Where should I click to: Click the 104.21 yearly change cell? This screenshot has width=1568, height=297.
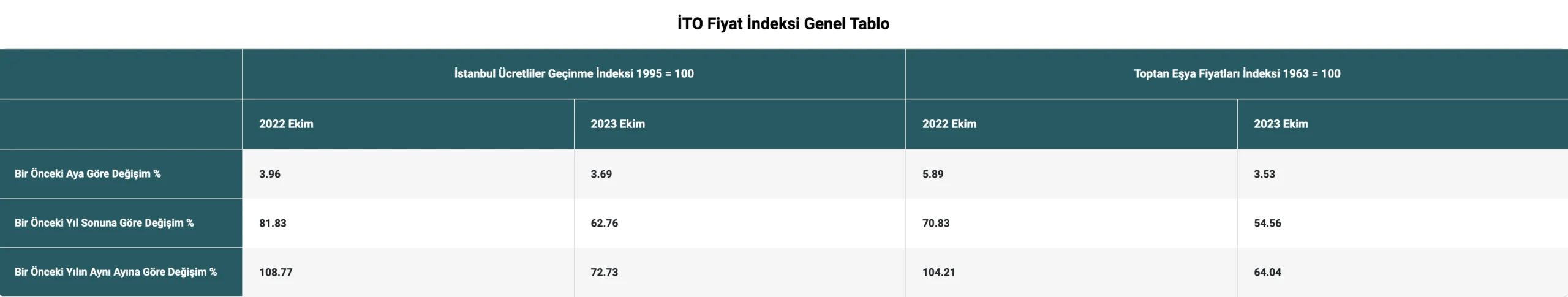[x=938, y=272]
